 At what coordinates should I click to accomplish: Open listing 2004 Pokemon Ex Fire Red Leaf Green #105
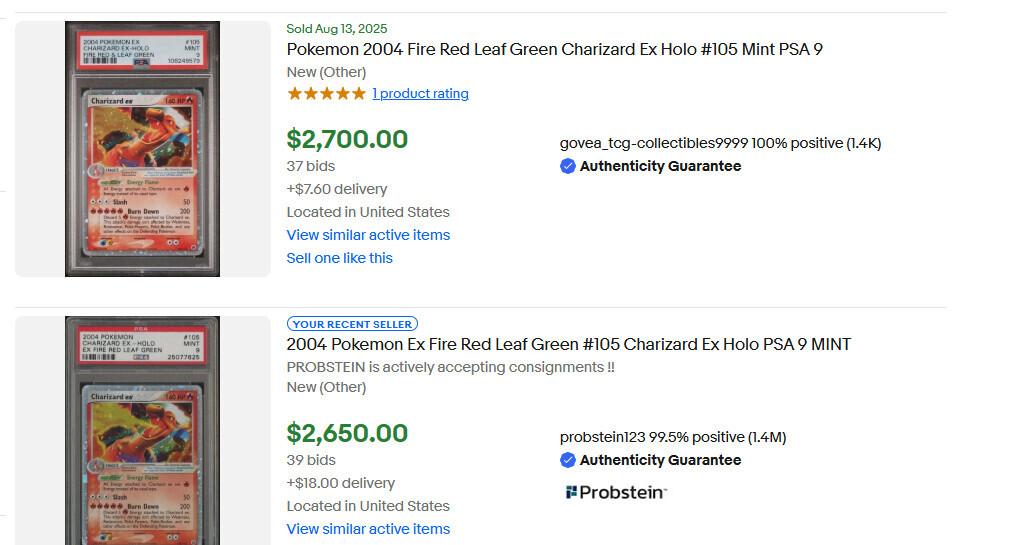point(569,345)
